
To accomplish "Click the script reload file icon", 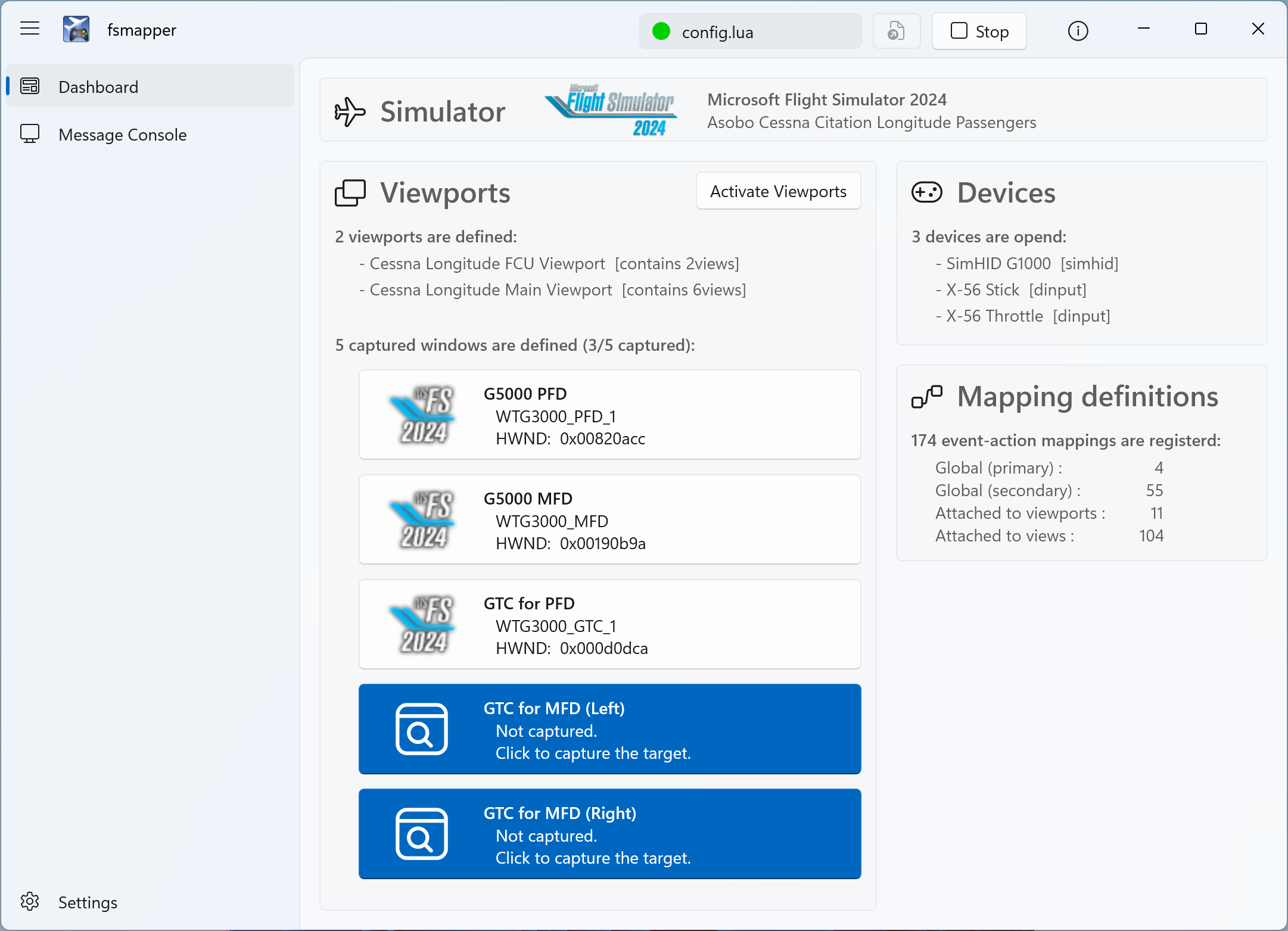I will pos(896,31).
